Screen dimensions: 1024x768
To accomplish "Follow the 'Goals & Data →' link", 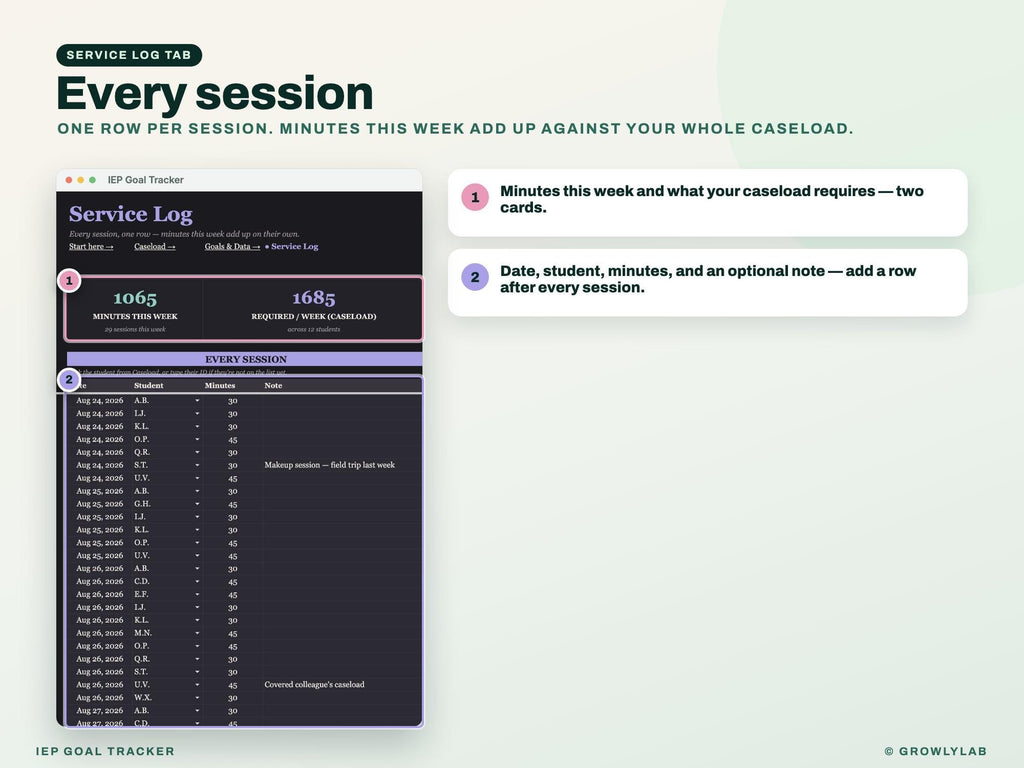I will pyautogui.click(x=232, y=246).
